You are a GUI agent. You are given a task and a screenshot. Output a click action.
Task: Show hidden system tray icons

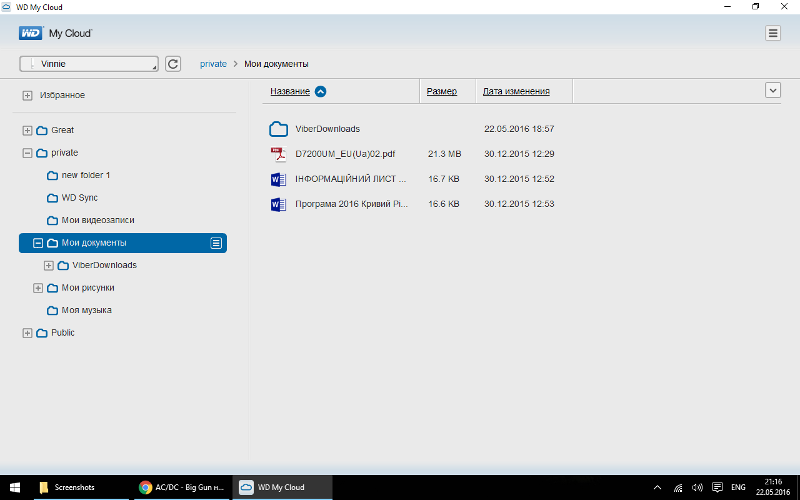(x=657, y=487)
